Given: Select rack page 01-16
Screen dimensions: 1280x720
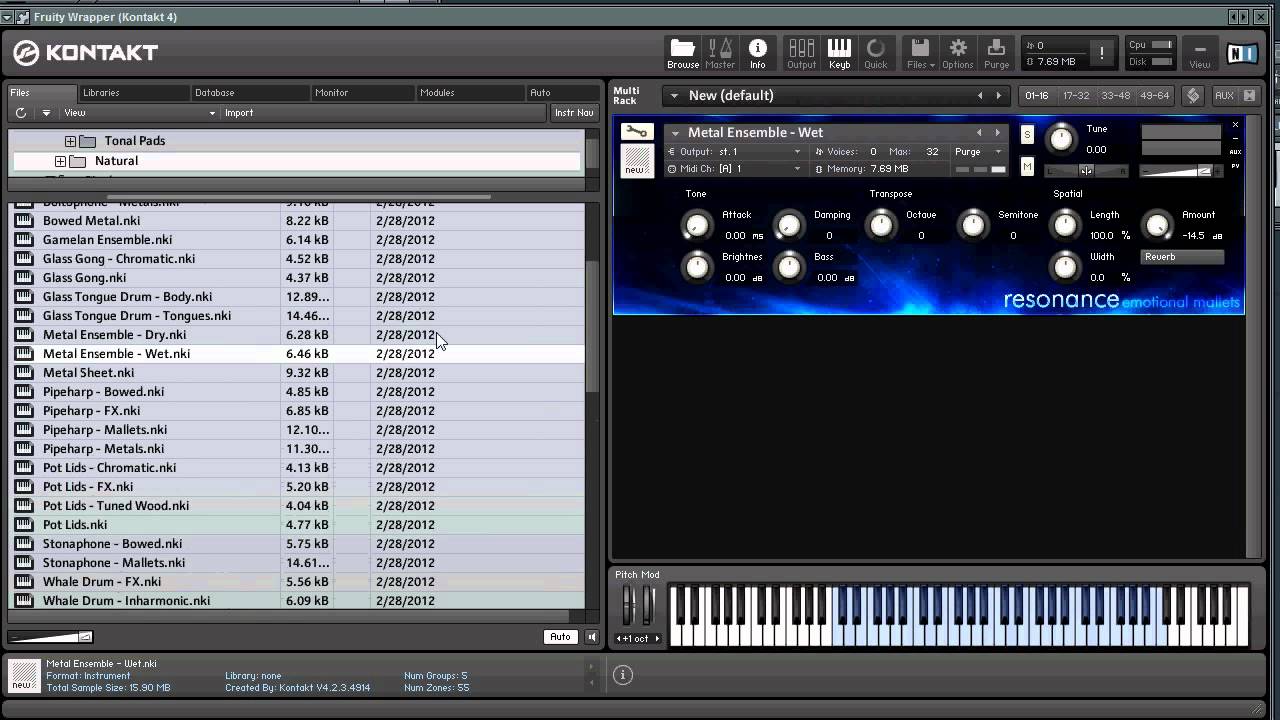Looking at the screenshot, I should point(1037,96).
